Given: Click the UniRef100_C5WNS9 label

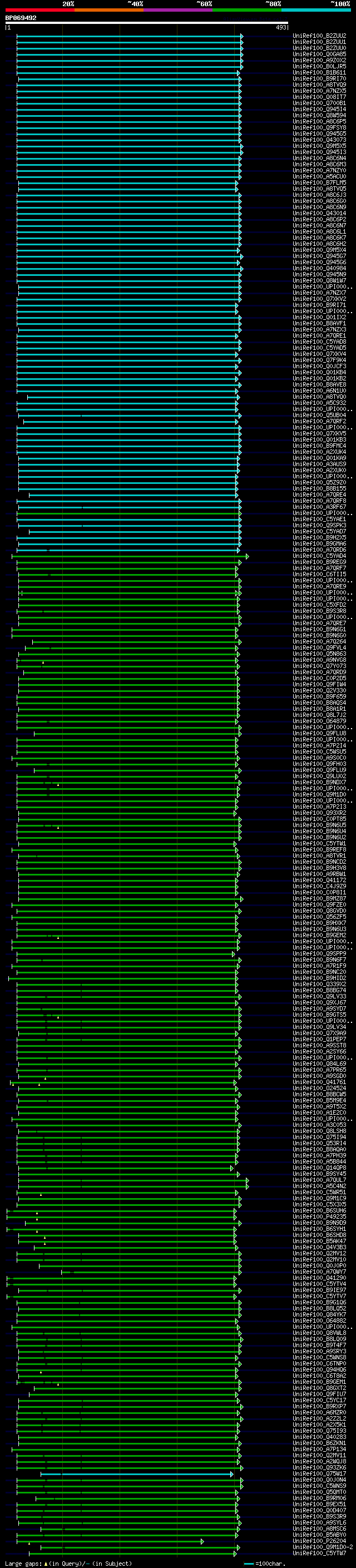Looking at the screenshot, I should tap(319, 1486).
